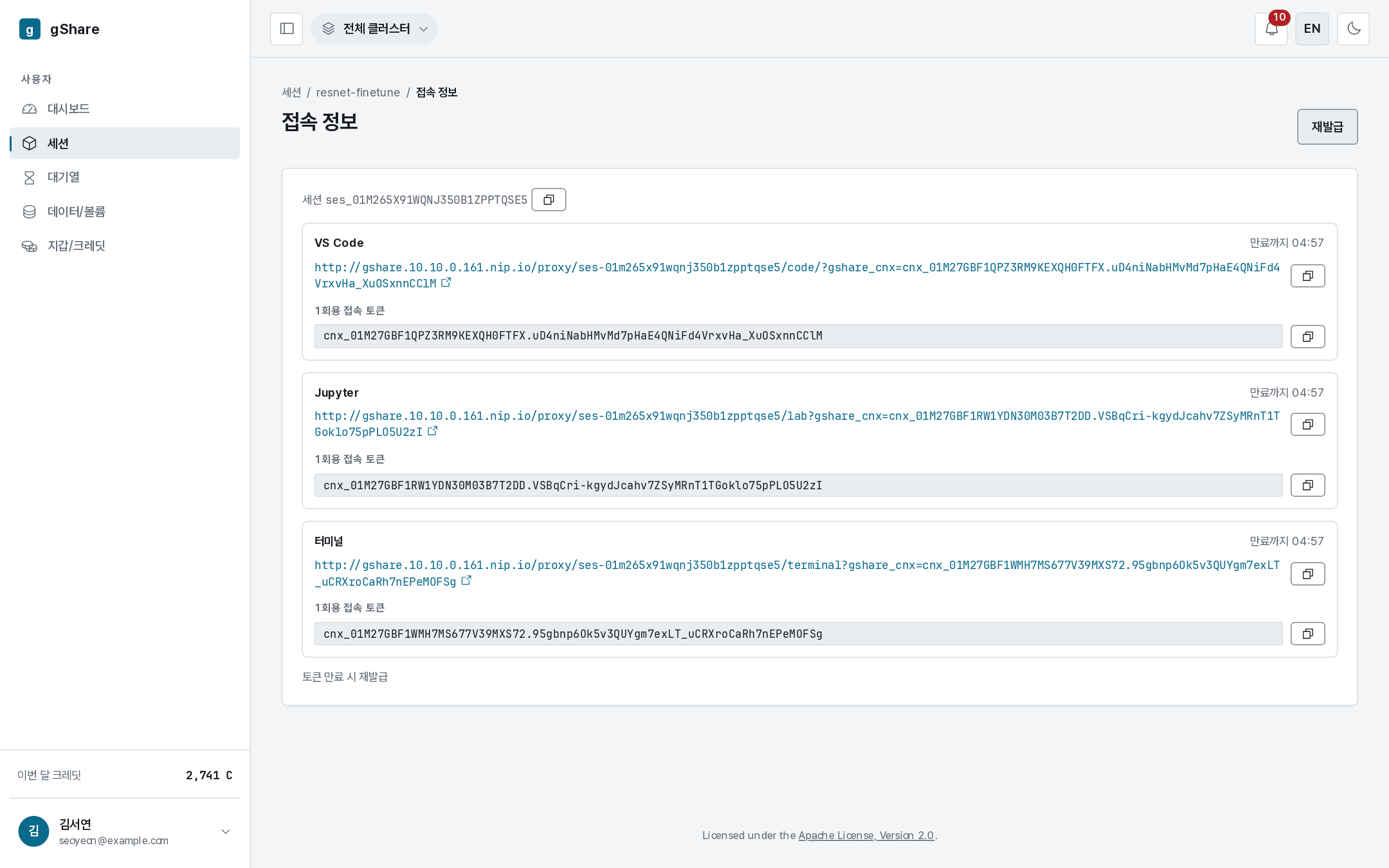
Task: Click the 토큰 만료 시 재발급 note
Action: [345, 676]
